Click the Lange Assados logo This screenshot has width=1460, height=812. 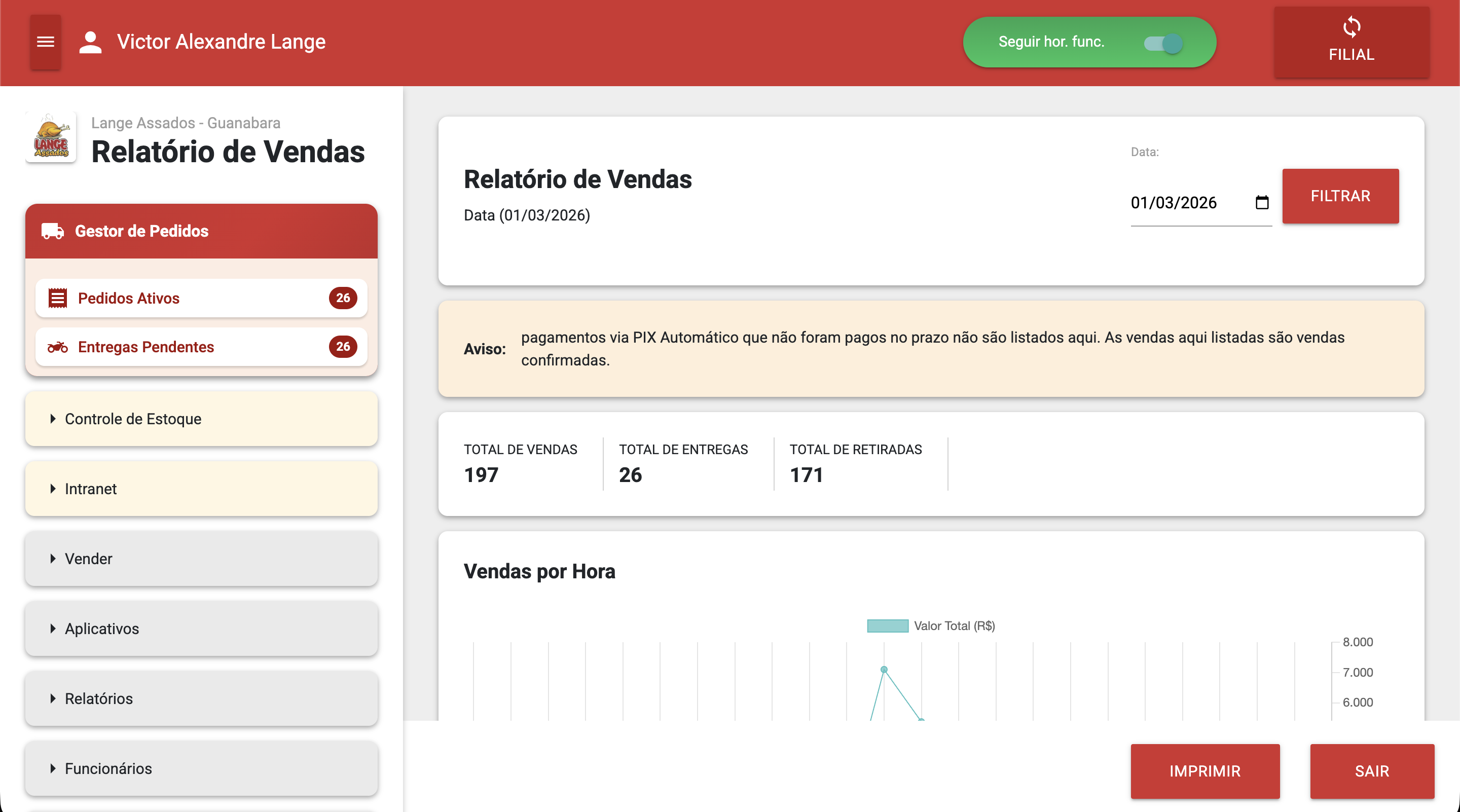coord(51,138)
